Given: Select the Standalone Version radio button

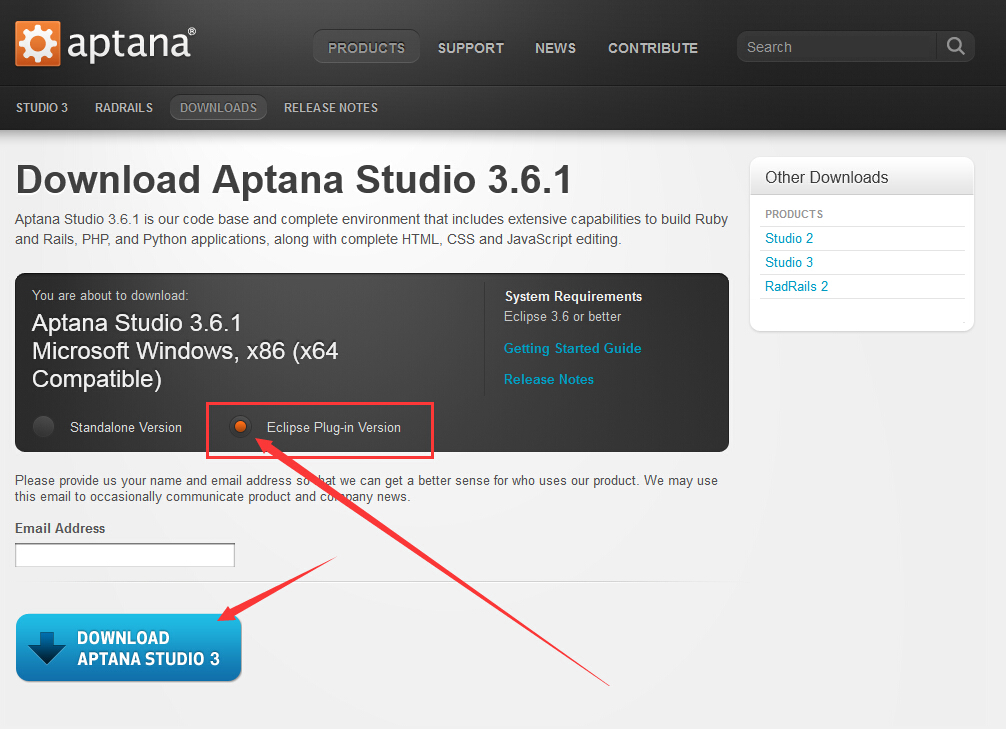Looking at the screenshot, I should tap(44, 427).
